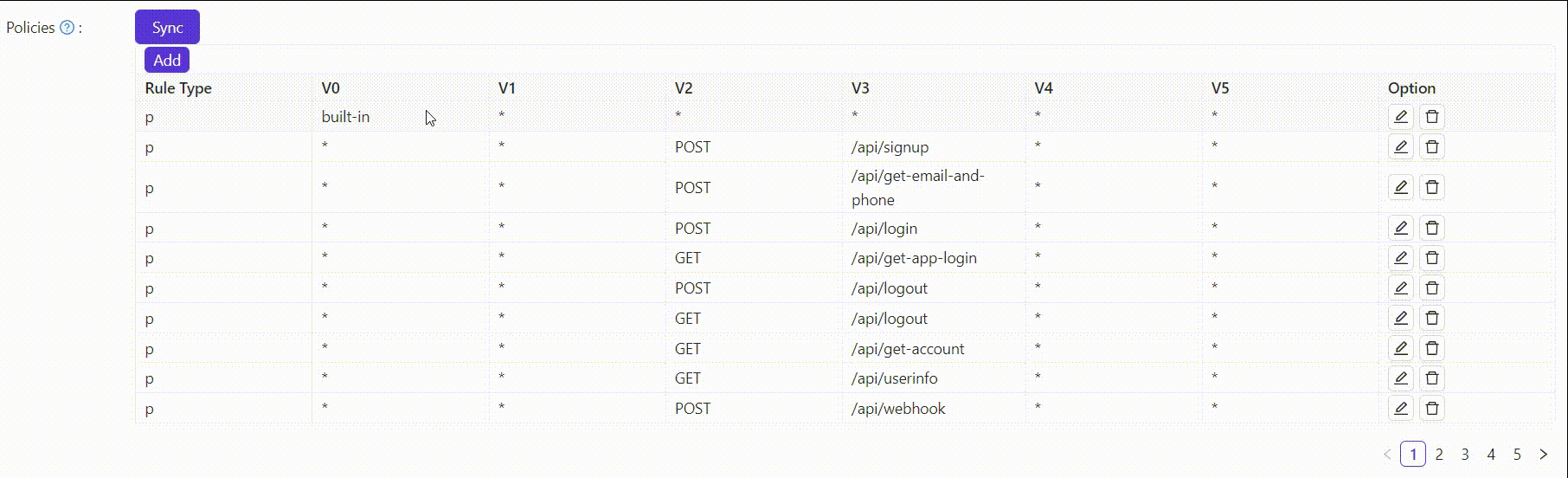
Task: Edit the GET /api/logout policy
Action: pyautogui.click(x=1400, y=318)
